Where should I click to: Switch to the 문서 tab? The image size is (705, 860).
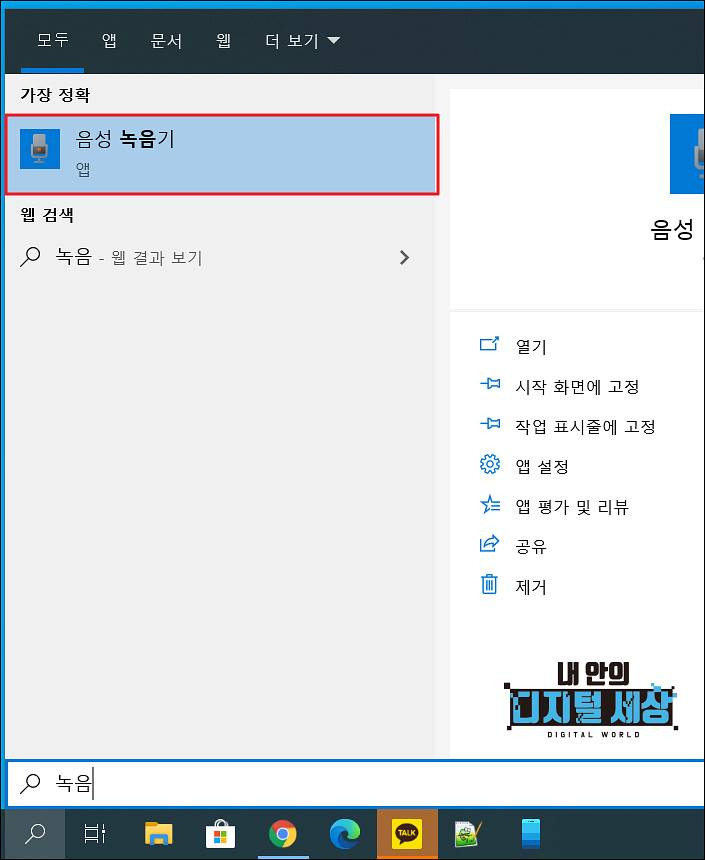[166, 41]
